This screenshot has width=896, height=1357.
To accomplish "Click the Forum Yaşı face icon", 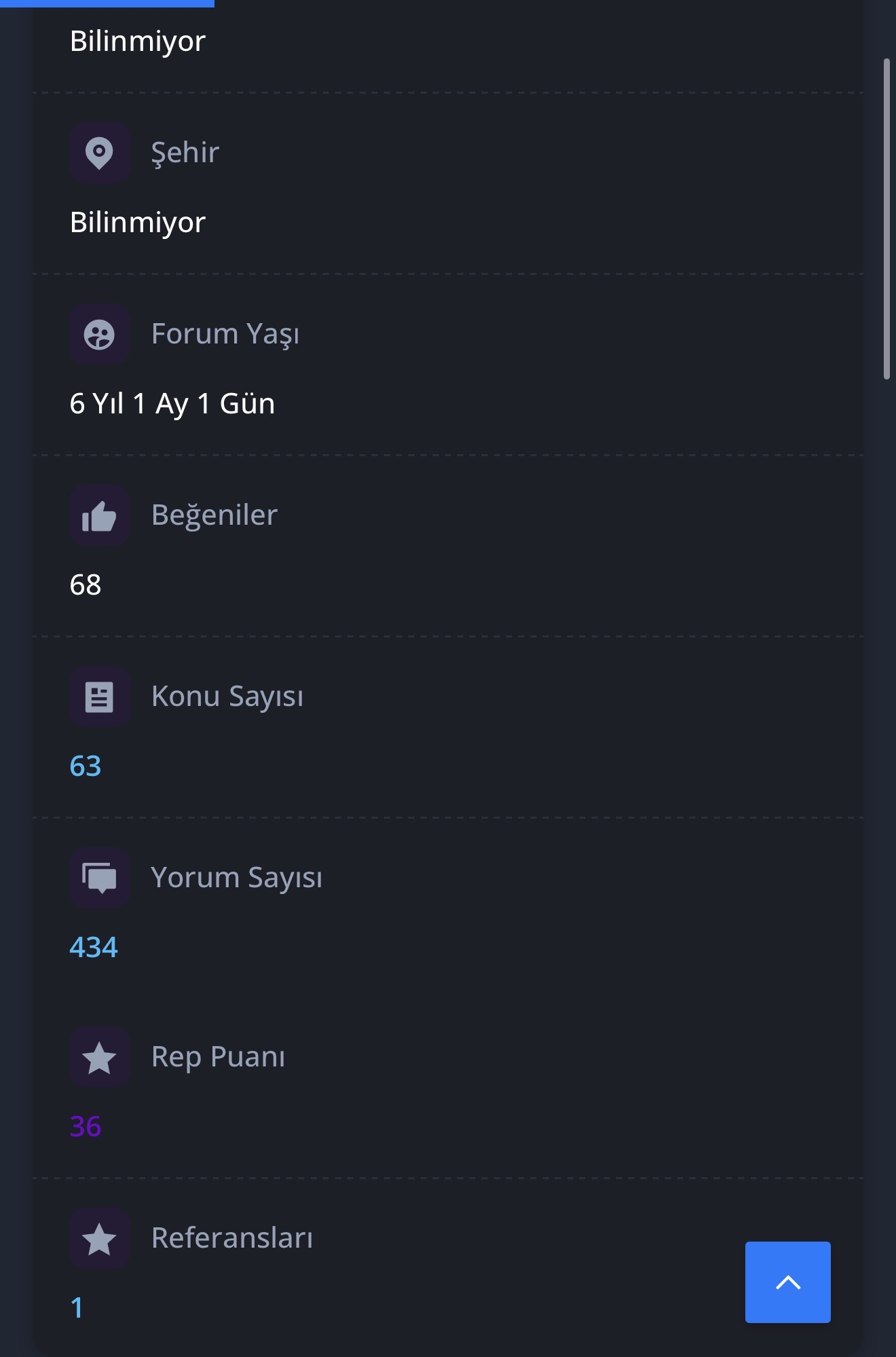I will tap(99, 334).
